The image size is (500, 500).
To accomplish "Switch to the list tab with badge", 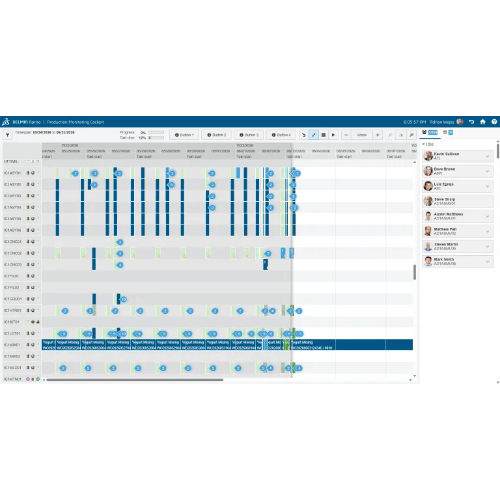I will coord(448,132).
